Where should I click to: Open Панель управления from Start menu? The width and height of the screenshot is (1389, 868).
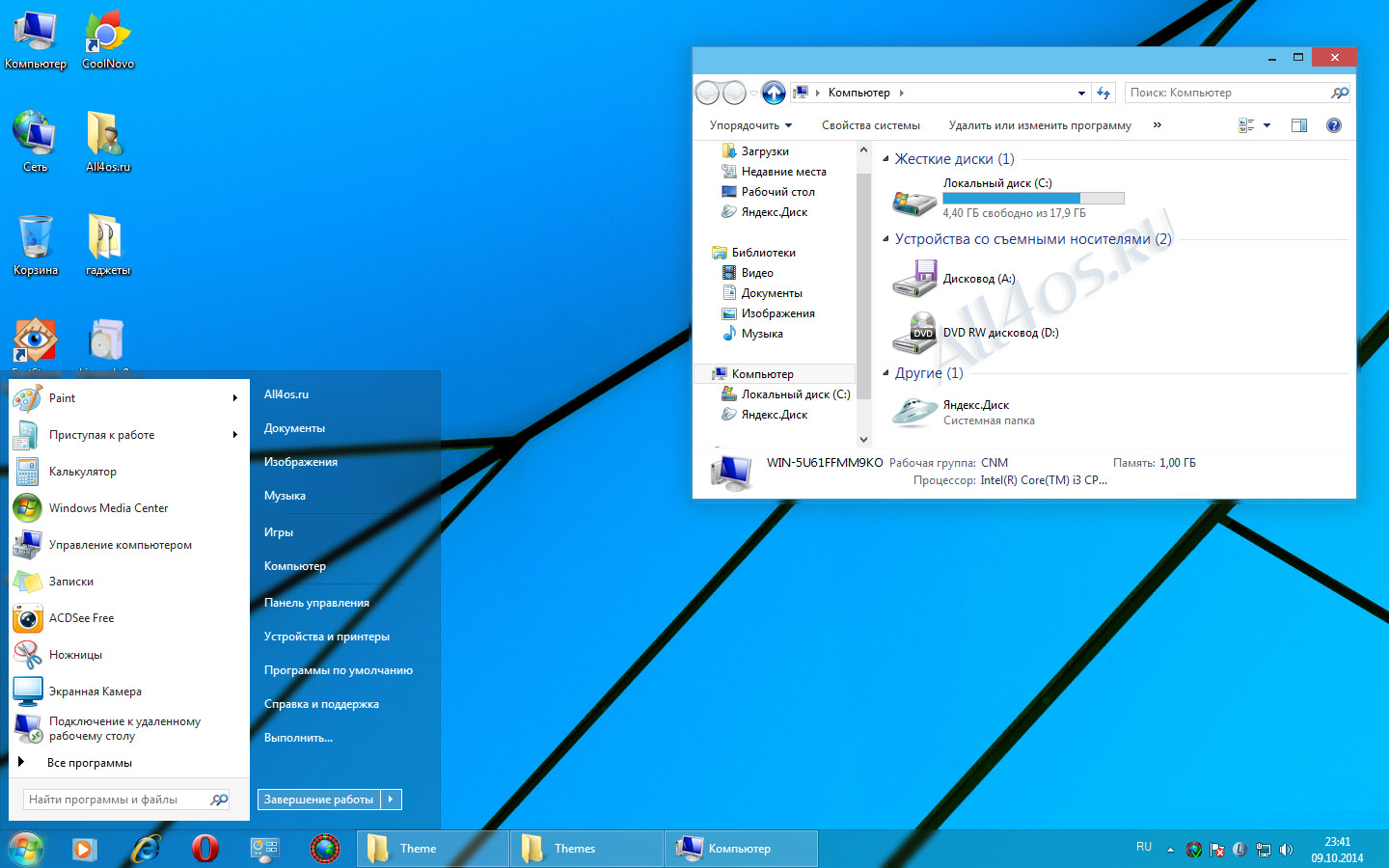point(316,603)
